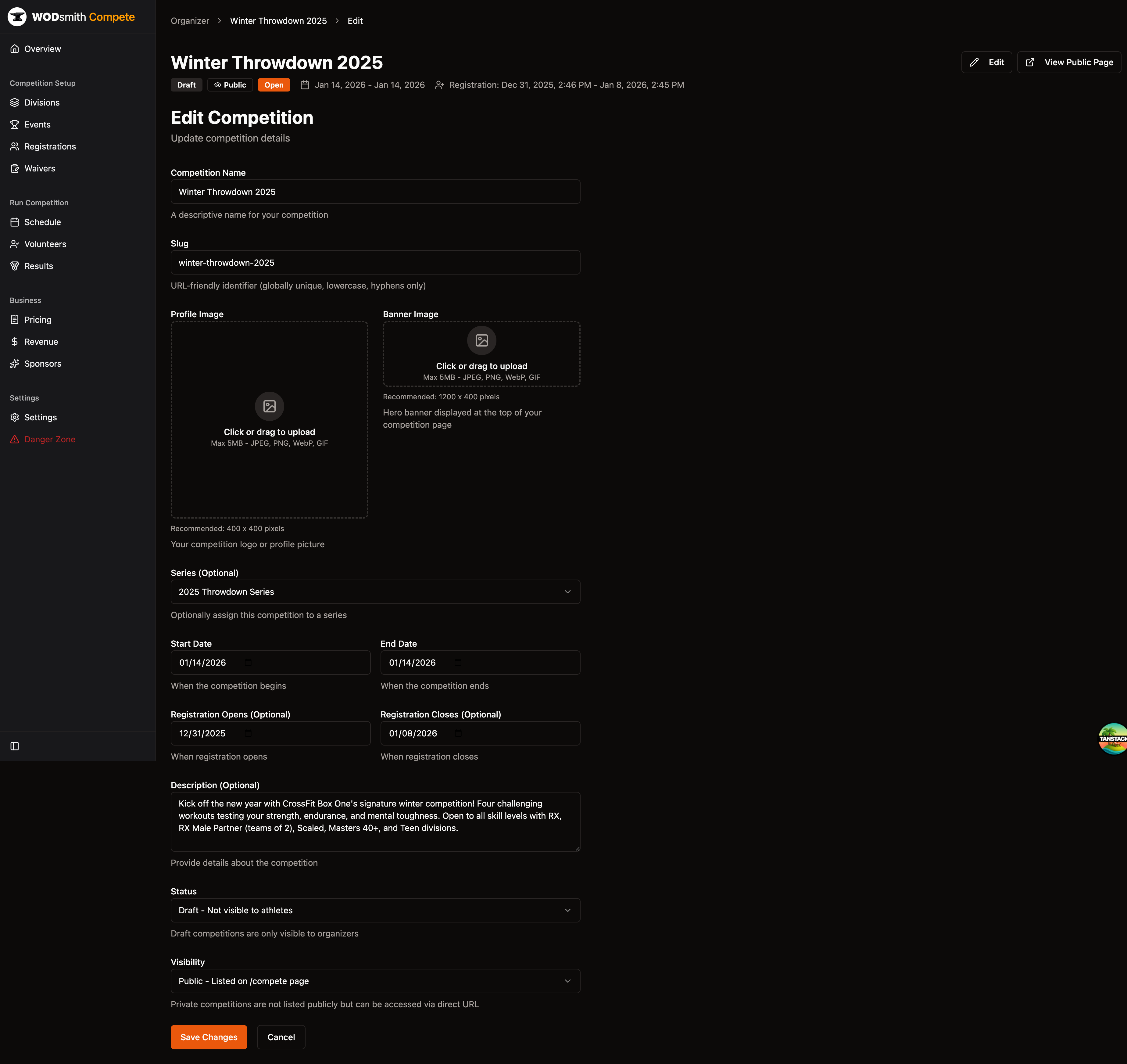Screen dimensions: 1127x1064
Task: Click the Divisions layers icon
Action: point(15,103)
